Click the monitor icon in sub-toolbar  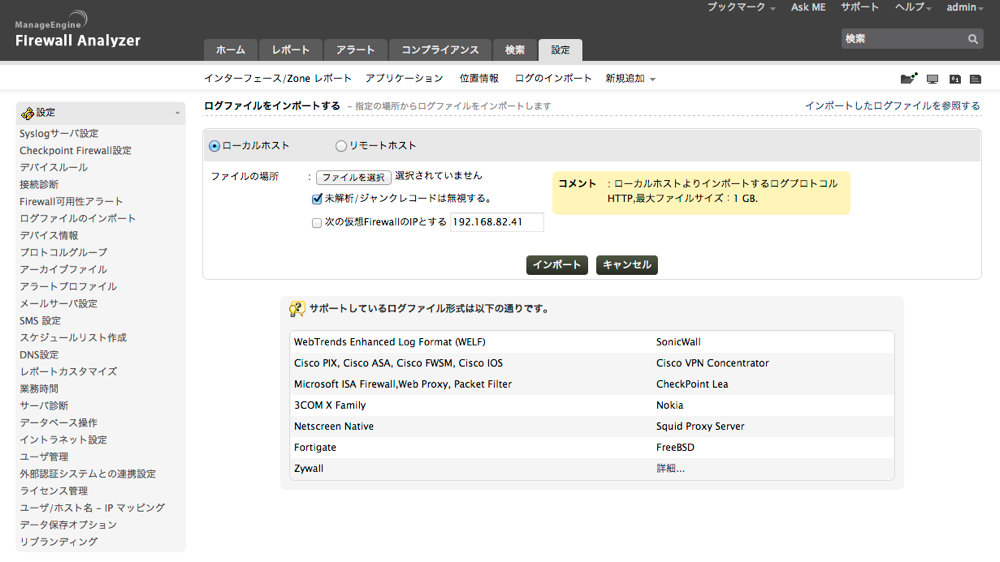pos(932,79)
